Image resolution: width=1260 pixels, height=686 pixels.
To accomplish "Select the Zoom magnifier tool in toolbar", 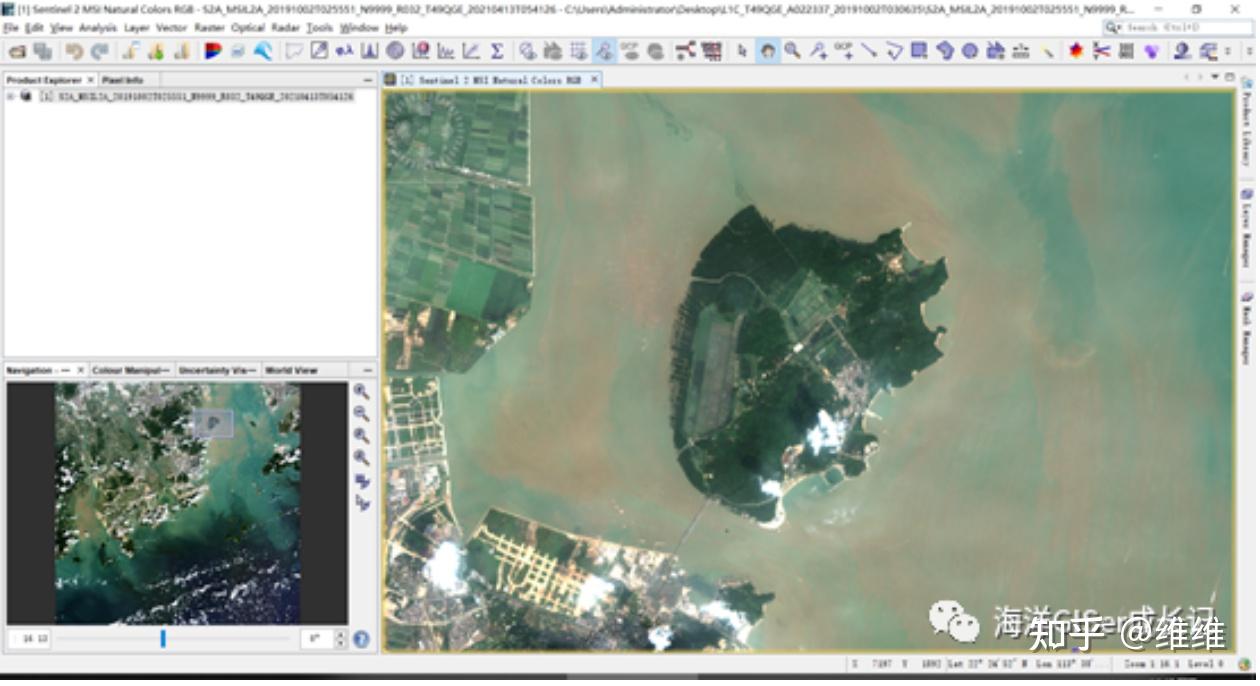I will pyautogui.click(x=793, y=51).
